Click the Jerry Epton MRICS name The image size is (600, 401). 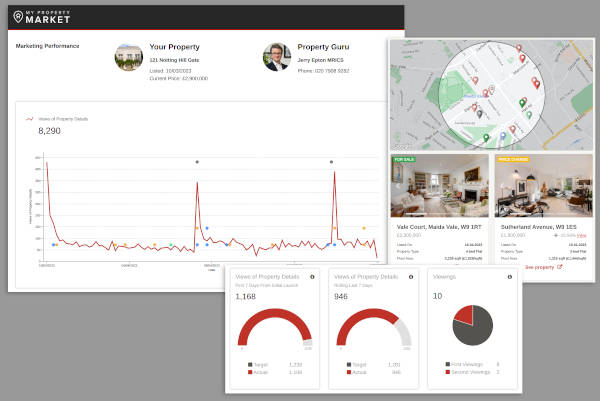pyautogui.click(x=321, y=60)
